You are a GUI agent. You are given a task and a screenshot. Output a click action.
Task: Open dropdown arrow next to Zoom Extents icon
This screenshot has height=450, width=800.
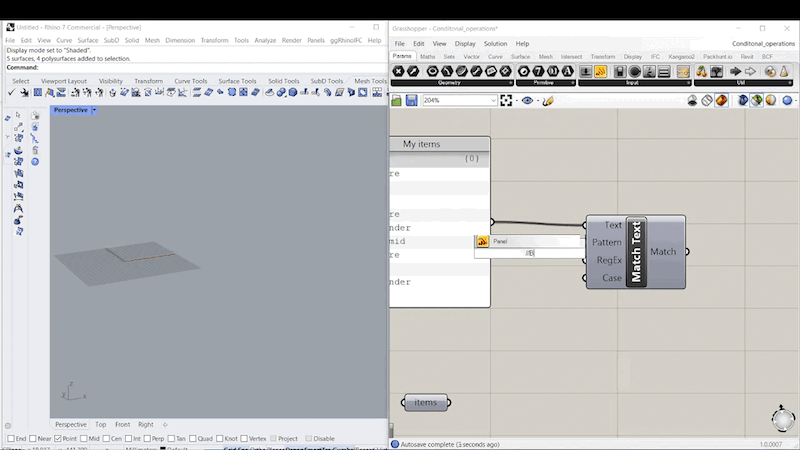click(x=516, y=101)
